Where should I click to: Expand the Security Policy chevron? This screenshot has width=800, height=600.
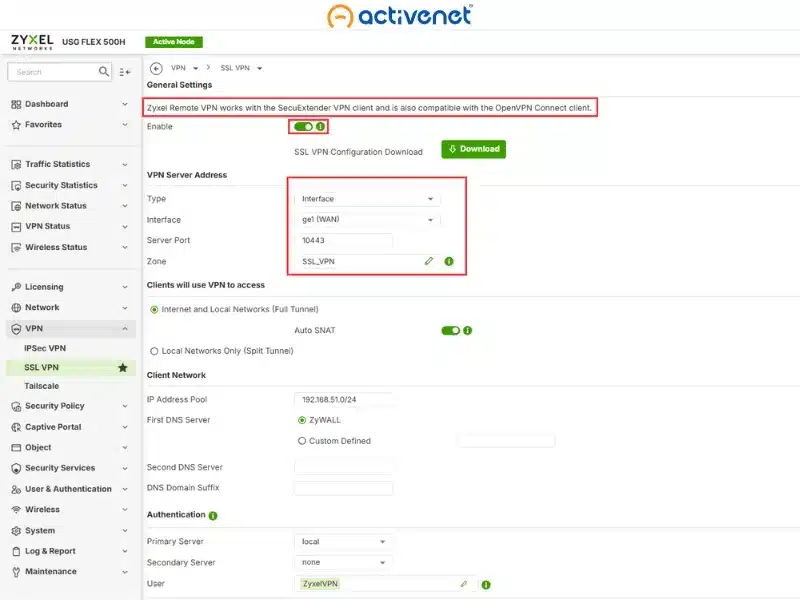125,406
